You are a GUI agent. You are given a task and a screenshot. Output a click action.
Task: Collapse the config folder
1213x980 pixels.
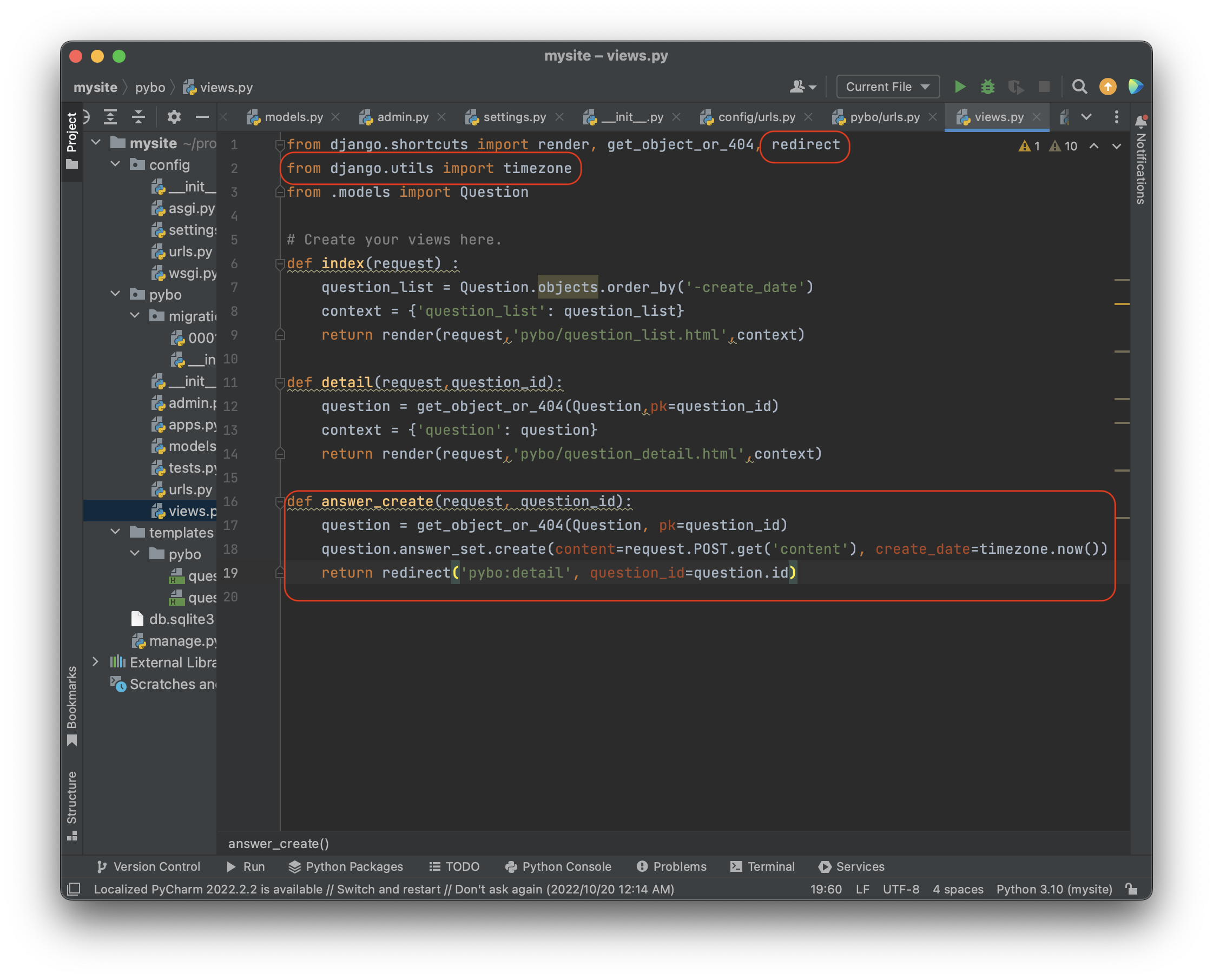click(x=115, y=164)
